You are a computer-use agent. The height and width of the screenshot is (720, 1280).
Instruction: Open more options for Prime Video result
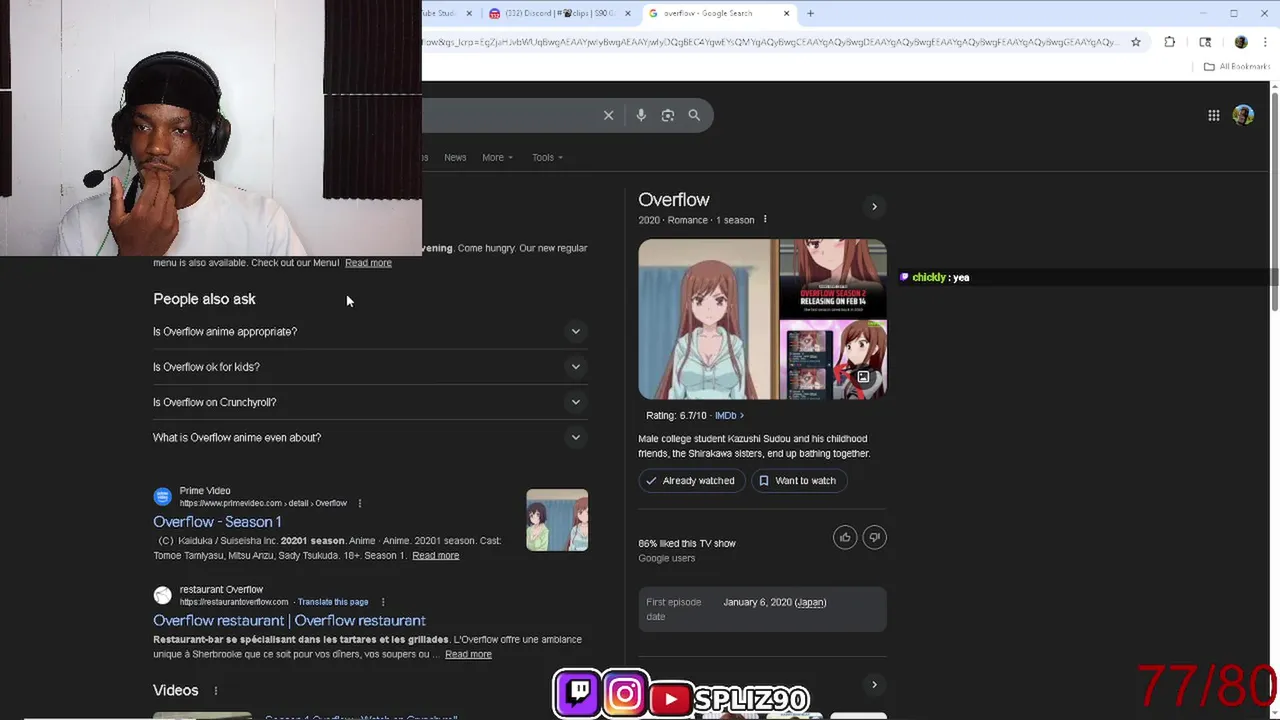coord(359,503)
